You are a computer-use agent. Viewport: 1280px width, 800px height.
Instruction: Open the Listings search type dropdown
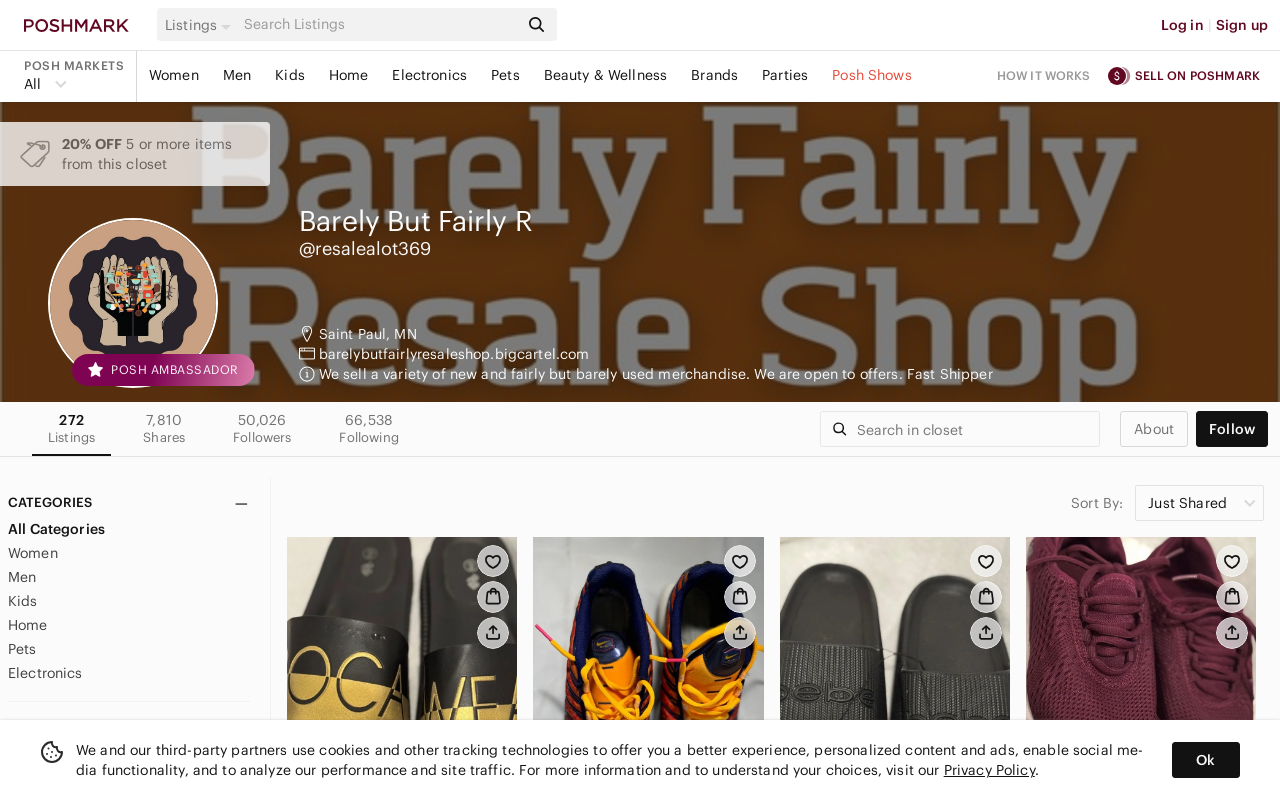[x=197, y=25]
